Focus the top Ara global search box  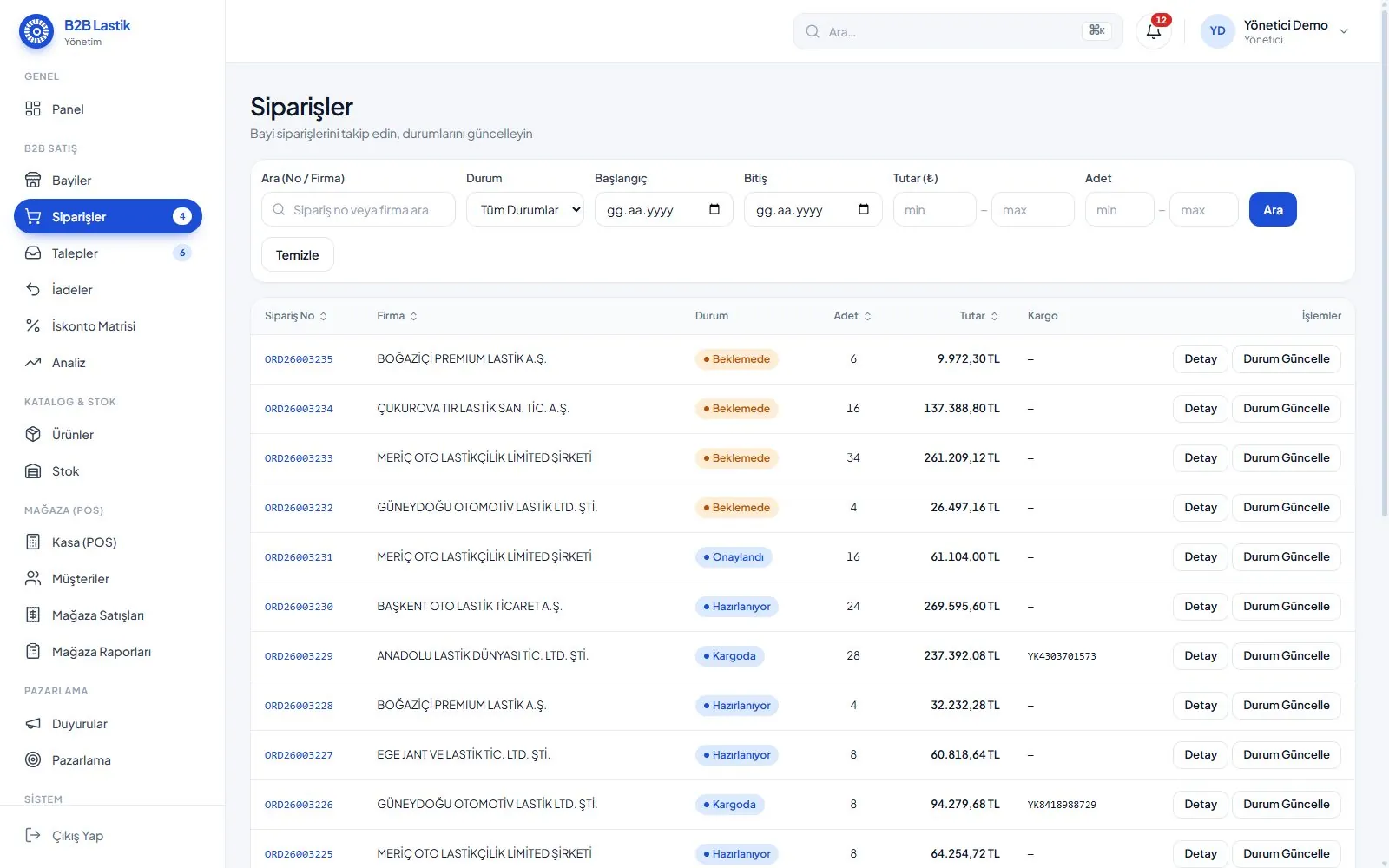click(x=958, y=31)
